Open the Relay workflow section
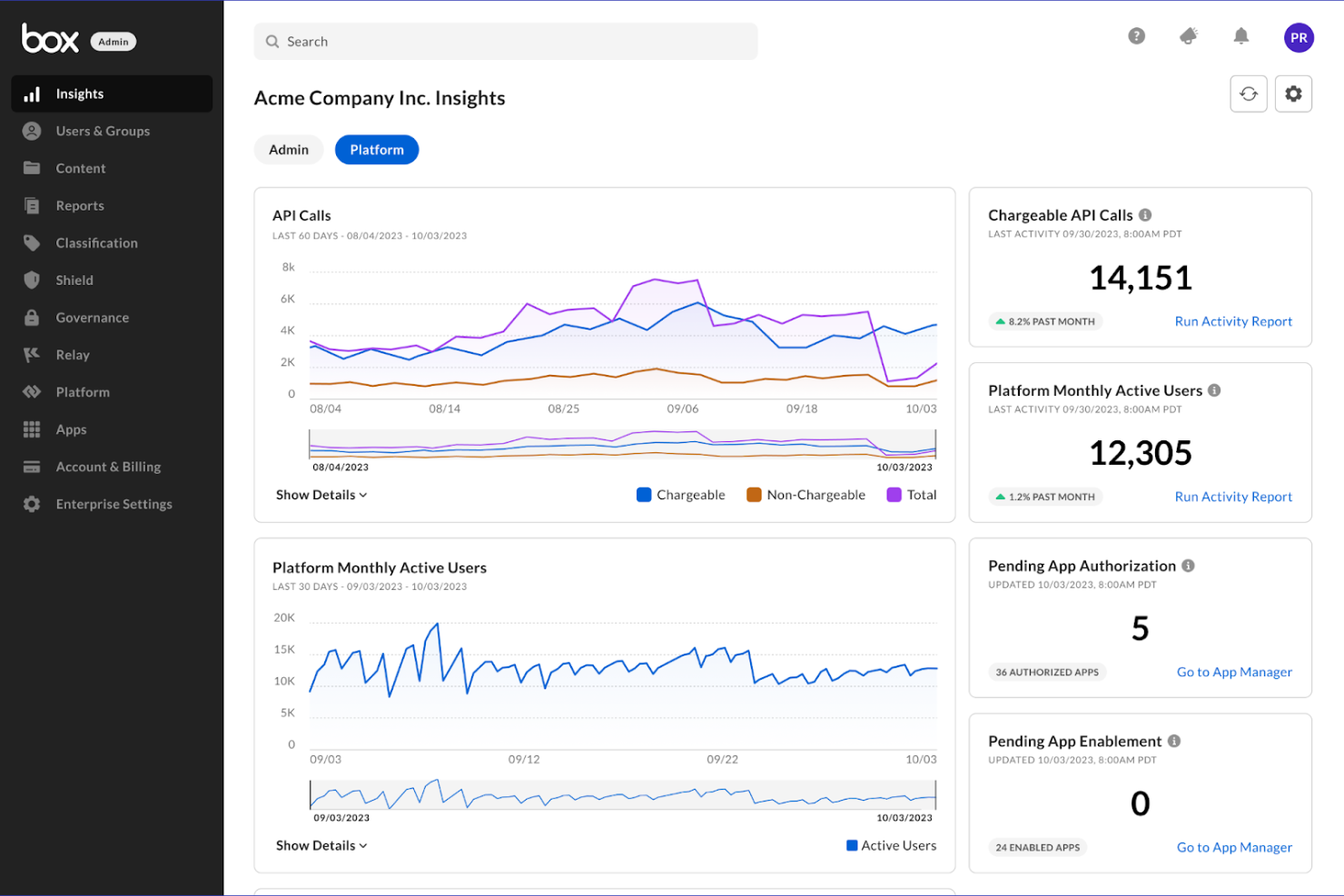The width and height of the screenshot is (1344, 896). tap(73, 354)
